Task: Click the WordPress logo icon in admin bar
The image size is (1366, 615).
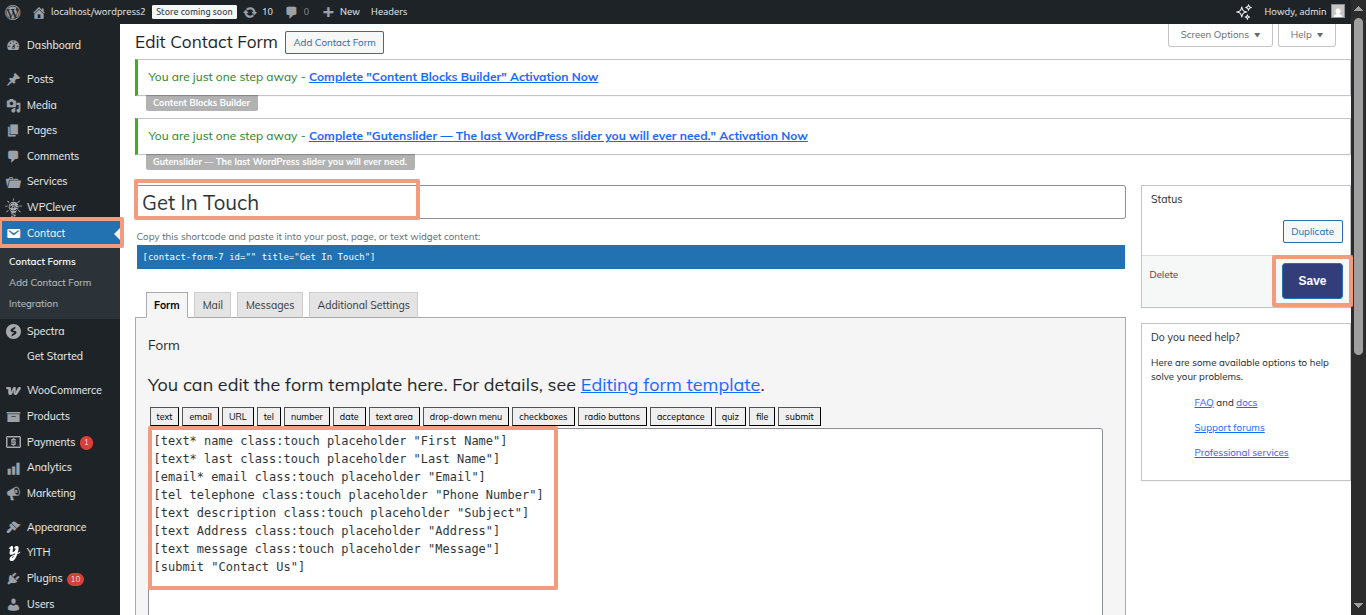Action: click(13, 12)
